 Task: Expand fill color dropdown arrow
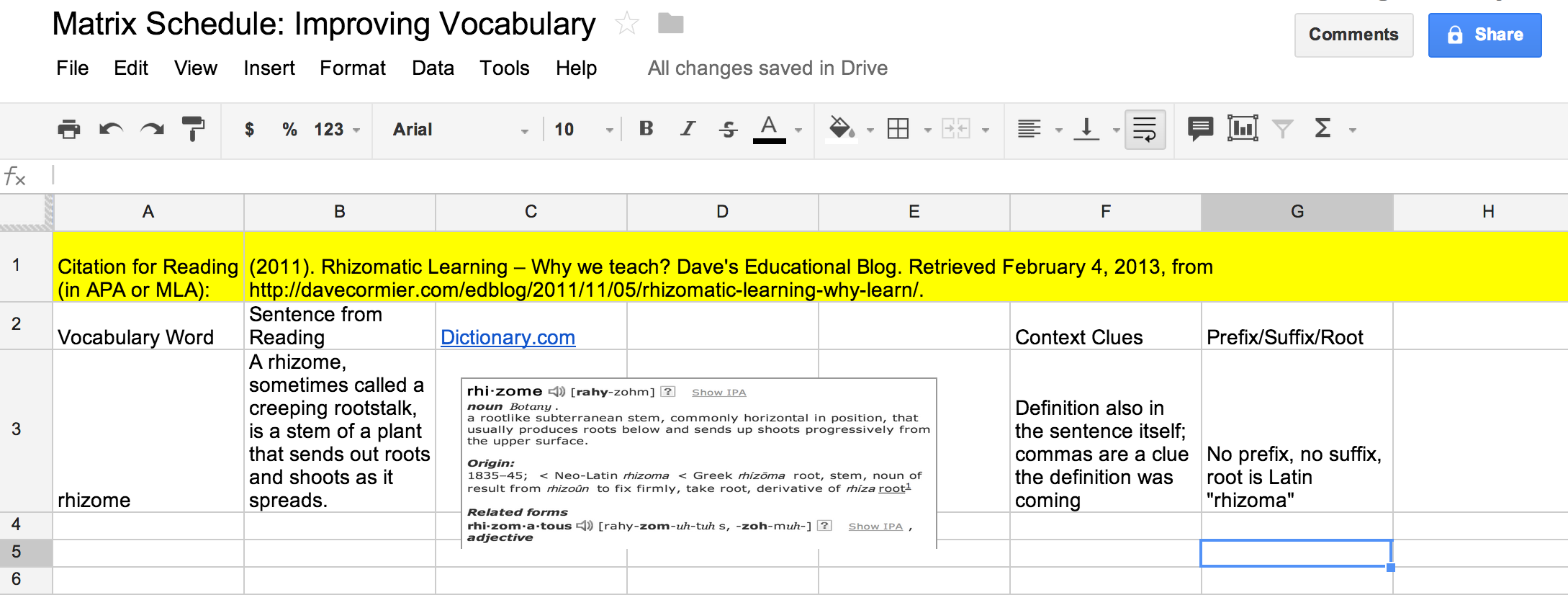click(870, 130)
